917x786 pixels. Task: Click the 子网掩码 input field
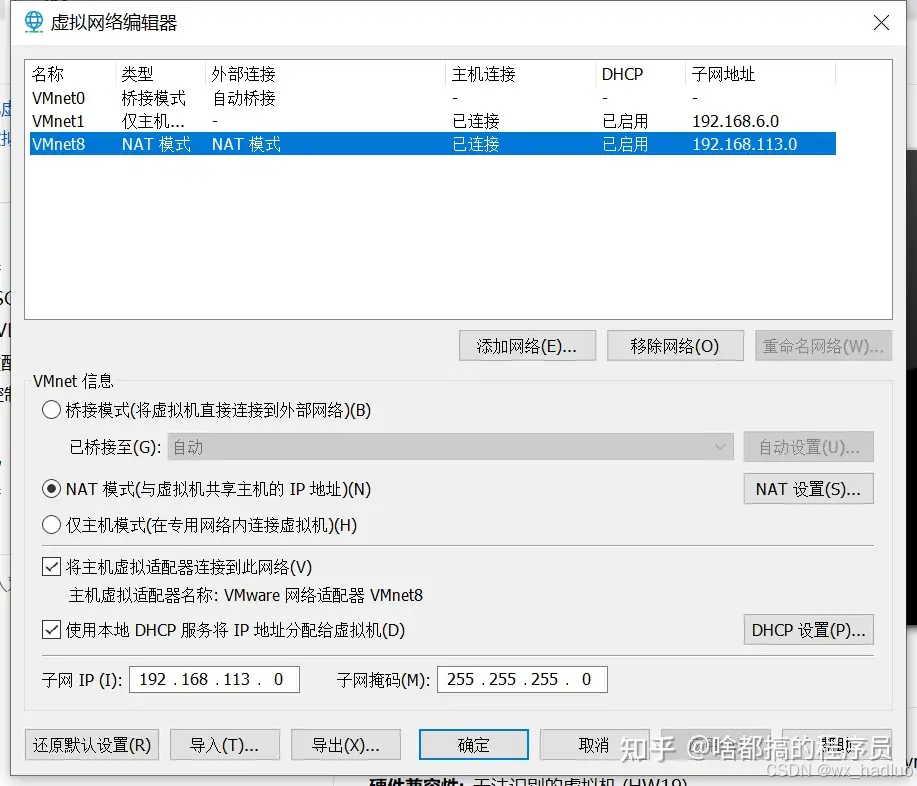tap(522, 680)
